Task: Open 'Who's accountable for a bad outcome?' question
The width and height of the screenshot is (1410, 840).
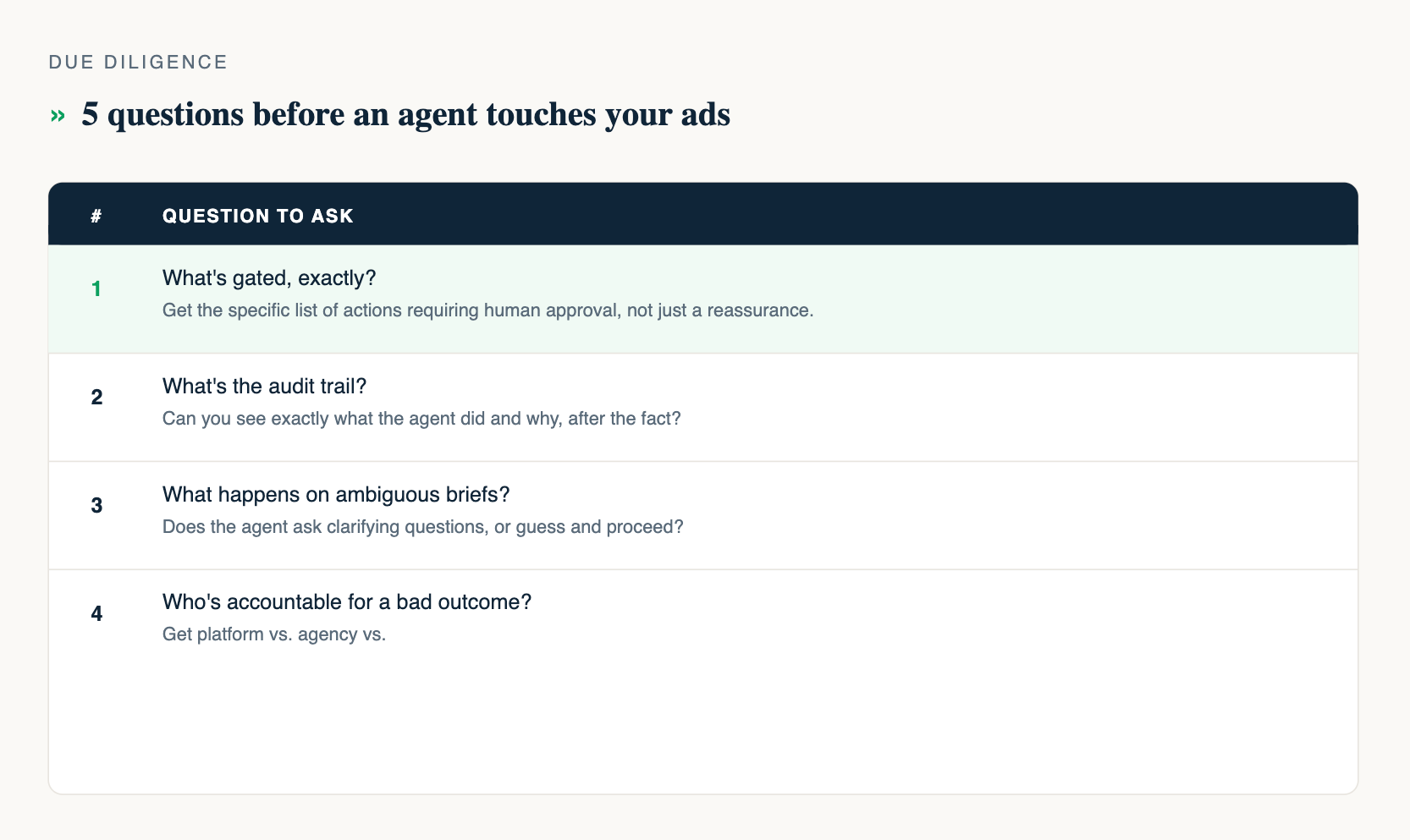Action: click(x=347, y=602)
